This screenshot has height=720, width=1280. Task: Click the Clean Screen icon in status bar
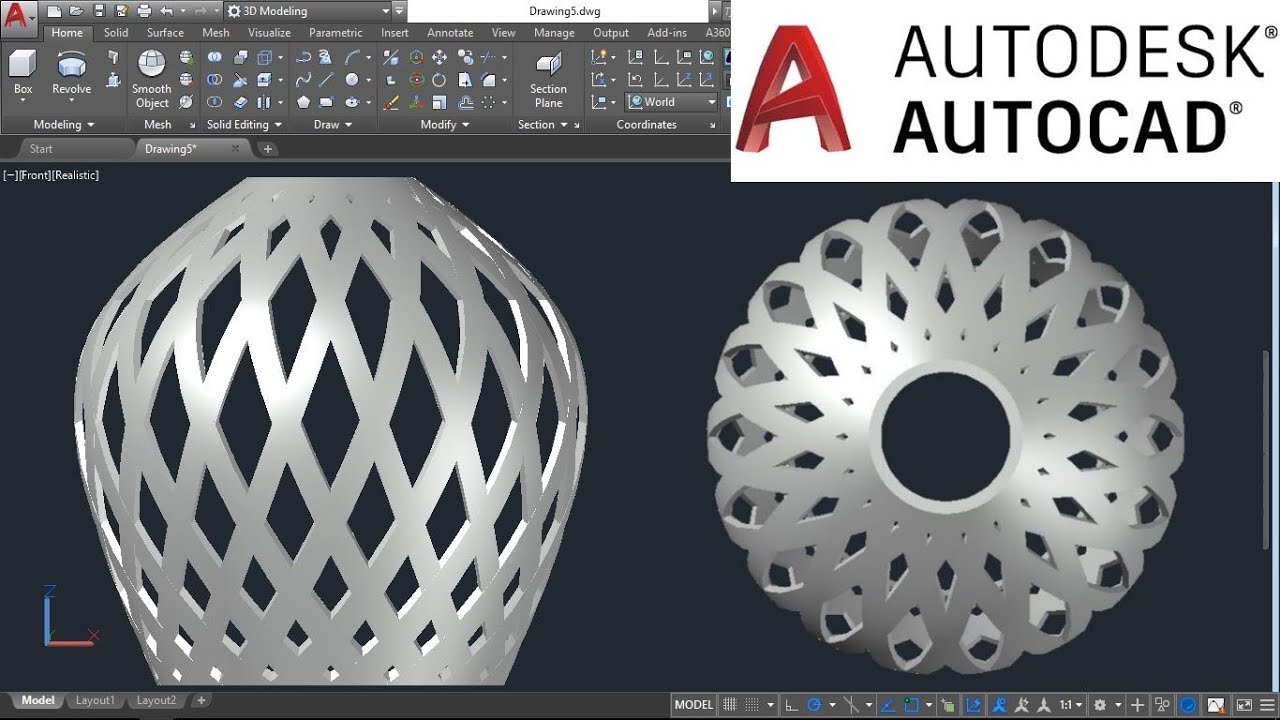1243,705
